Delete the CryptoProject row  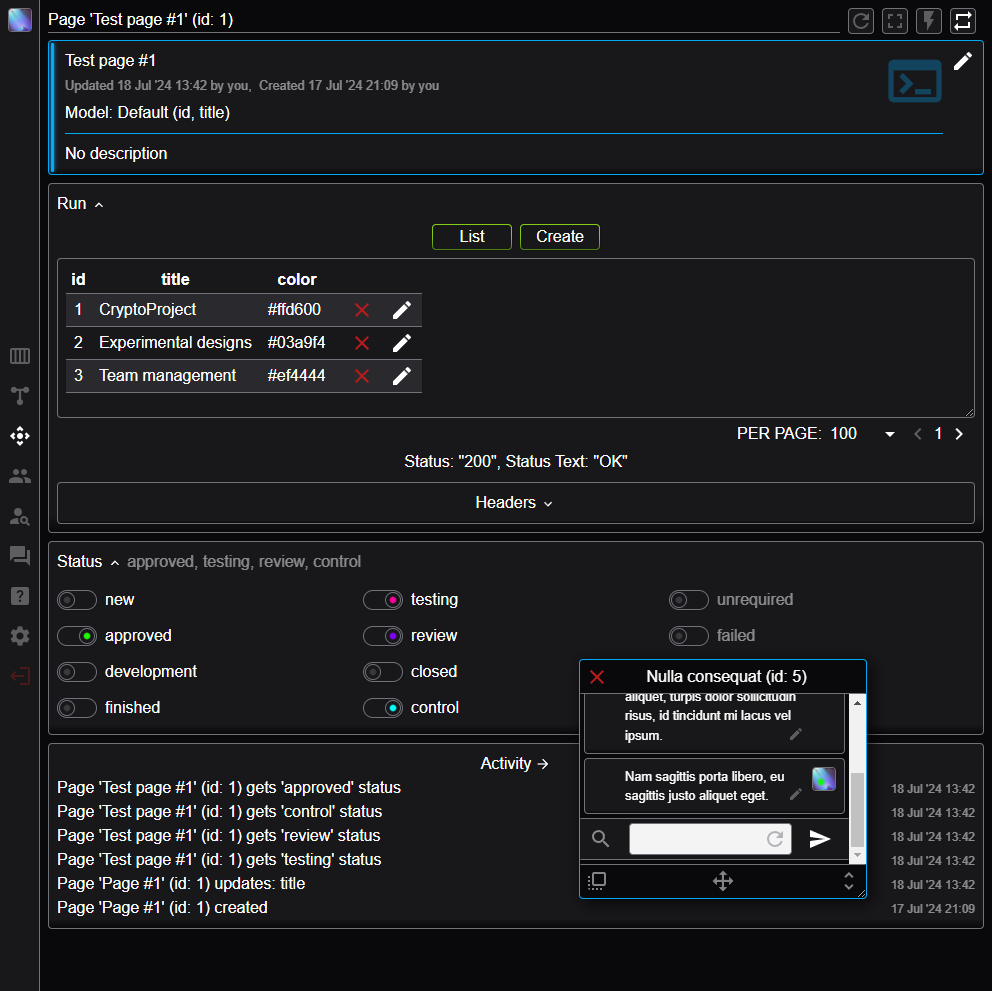pos(362,310)
